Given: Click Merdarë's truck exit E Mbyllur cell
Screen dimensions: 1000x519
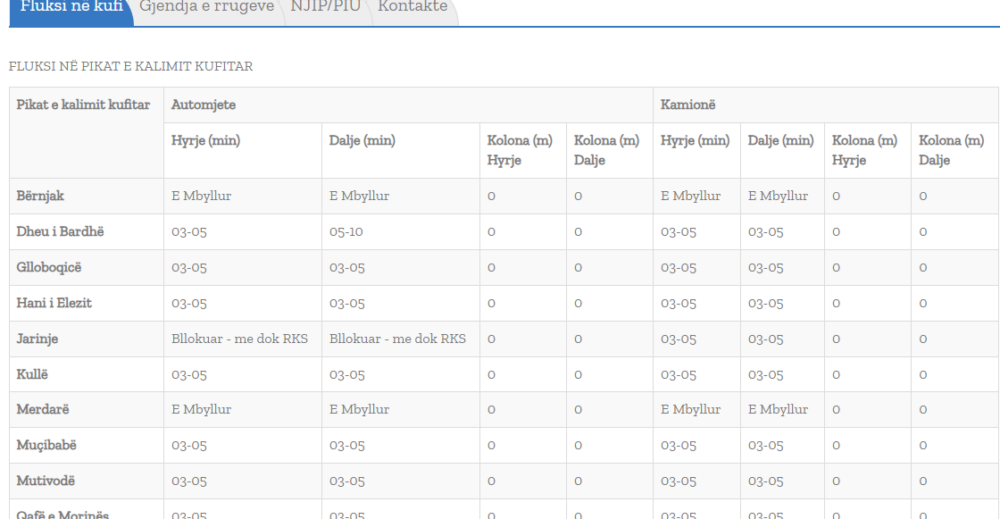Looking at the screenshot, I should (x=777, y=410).
